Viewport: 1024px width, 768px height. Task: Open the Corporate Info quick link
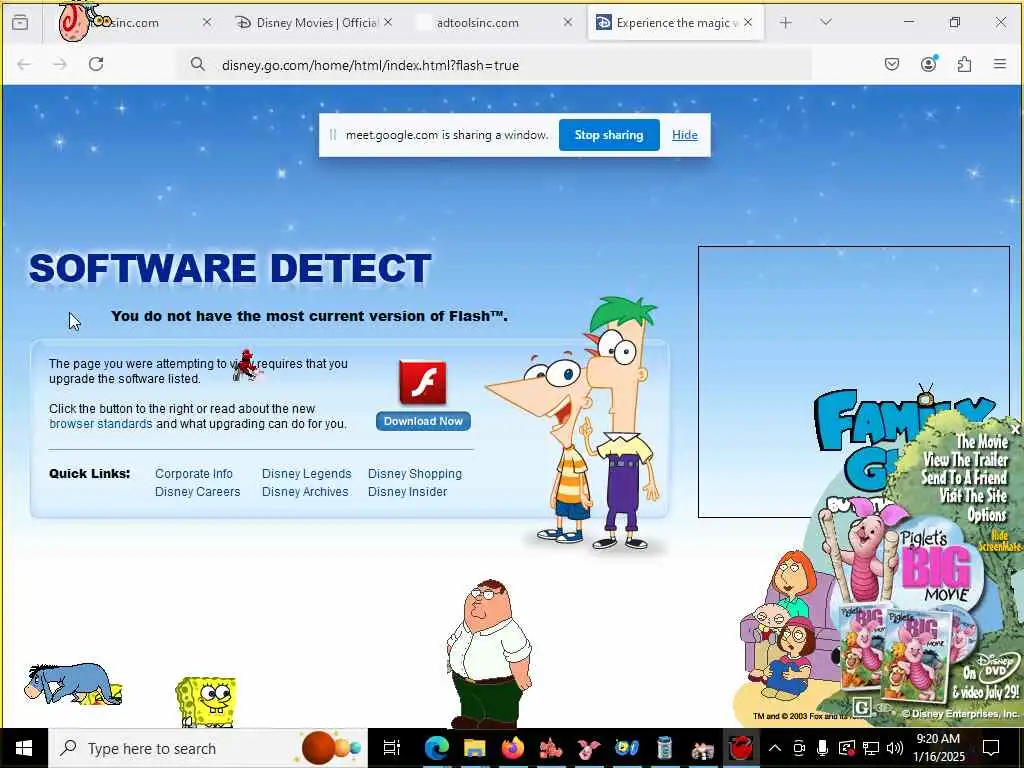coord(194,473)
